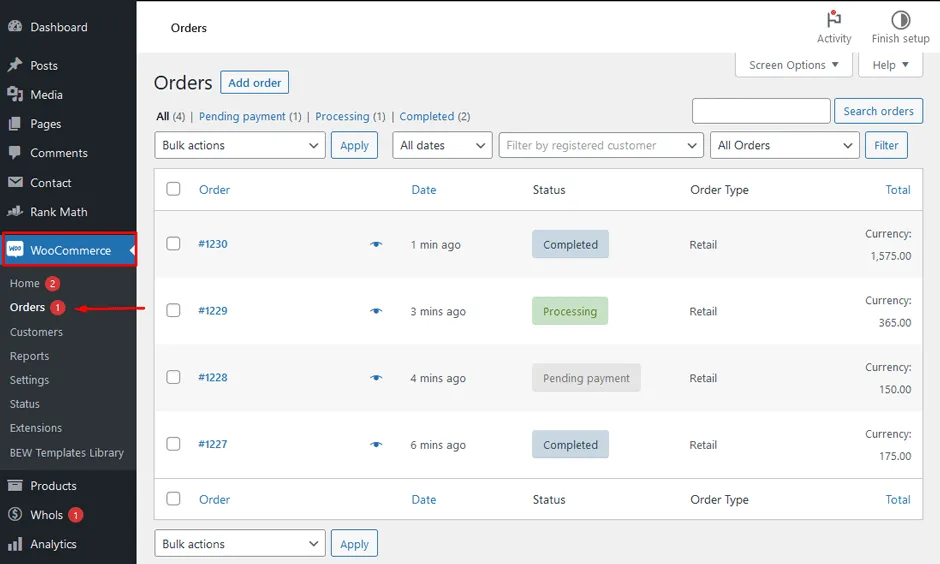Filter by Completed orders tab
This screenshot has height=564, width=940.
pyautogui.click(x=427, y=116)
